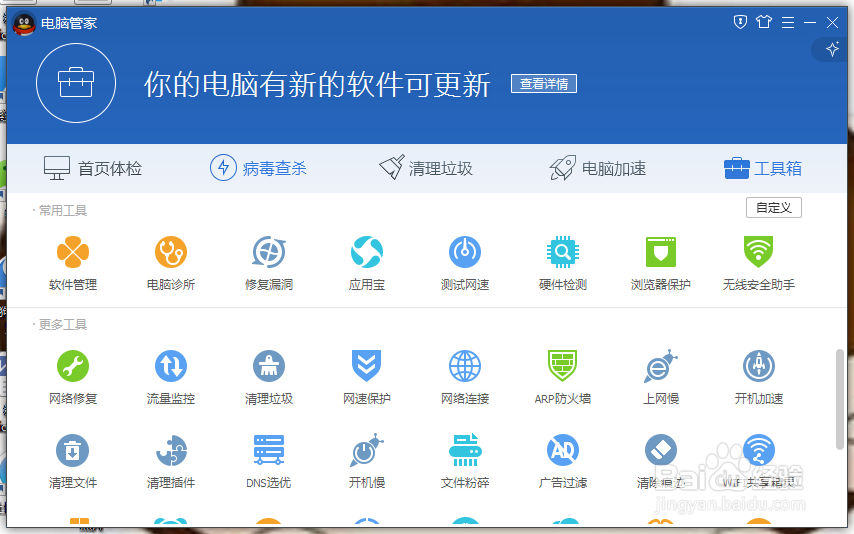Open DNS选优 server tool
Image resolution: width=854 pixels, height=534 pixels.
[x=269, y=462]
